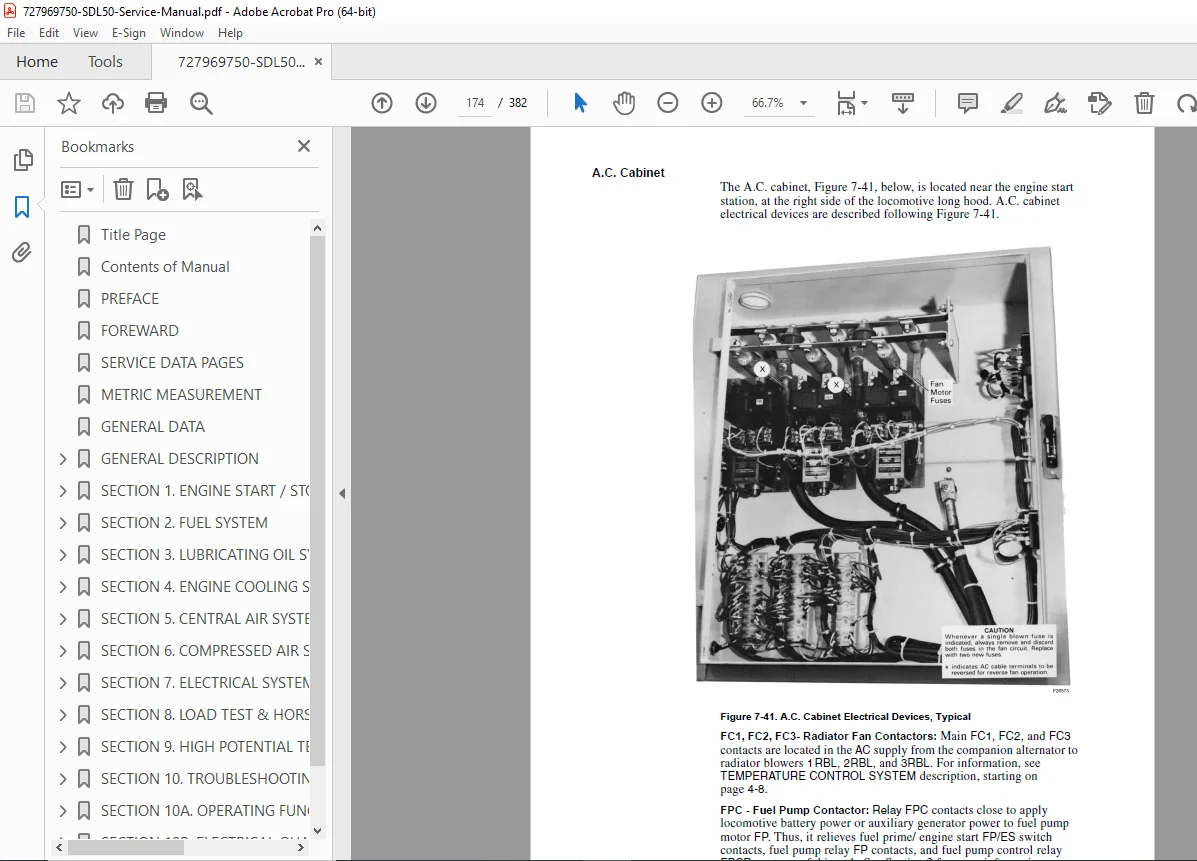Expand SECTION 1. ENGINE START bookmark
Image resolution: width=1197 pixels, height=861 pixels.
click(63, 491)
